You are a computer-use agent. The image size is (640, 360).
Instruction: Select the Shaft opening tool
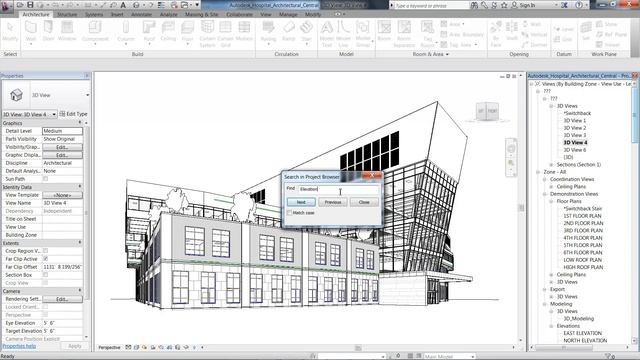pos(511,31)
